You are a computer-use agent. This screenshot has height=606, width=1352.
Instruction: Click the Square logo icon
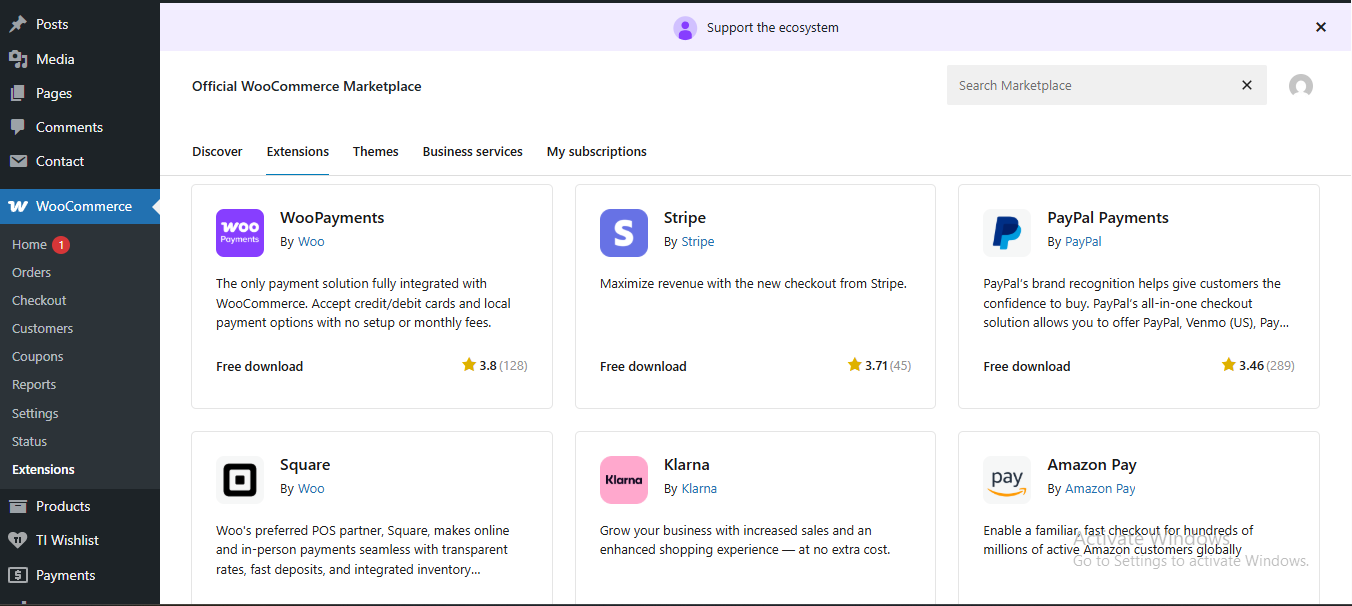pos(240,480)
